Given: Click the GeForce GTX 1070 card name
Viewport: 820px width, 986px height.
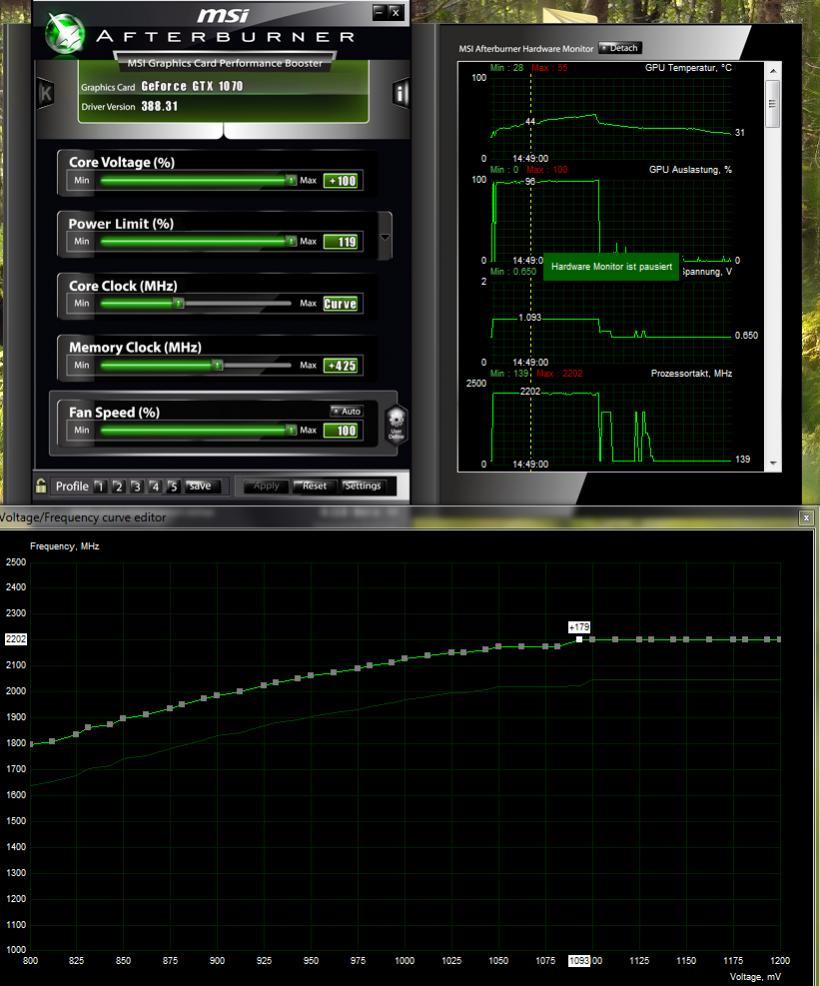Looking at the screenshot, I should tap(192, 86).
